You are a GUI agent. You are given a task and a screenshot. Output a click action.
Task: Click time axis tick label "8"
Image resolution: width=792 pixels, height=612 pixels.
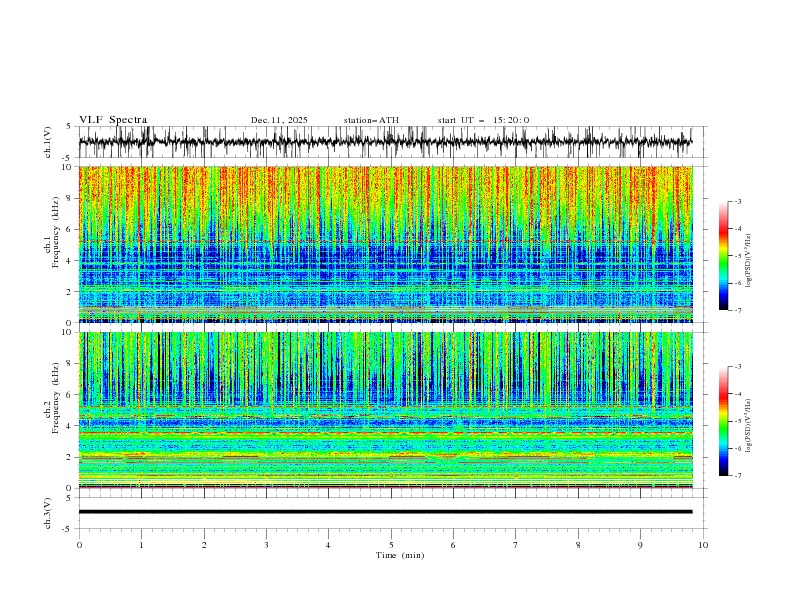tap(578, 545)
